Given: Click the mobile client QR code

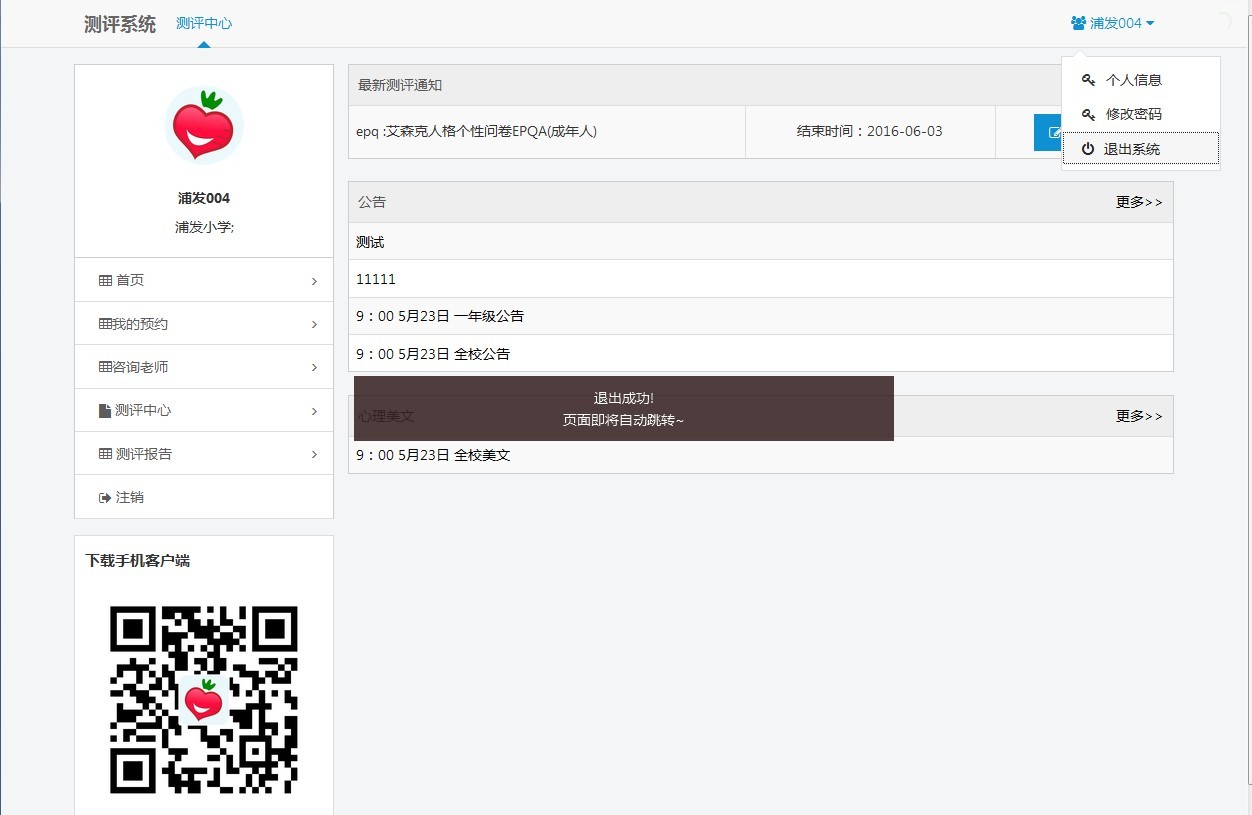Looking at the screenshot, I should coord(203,699).
